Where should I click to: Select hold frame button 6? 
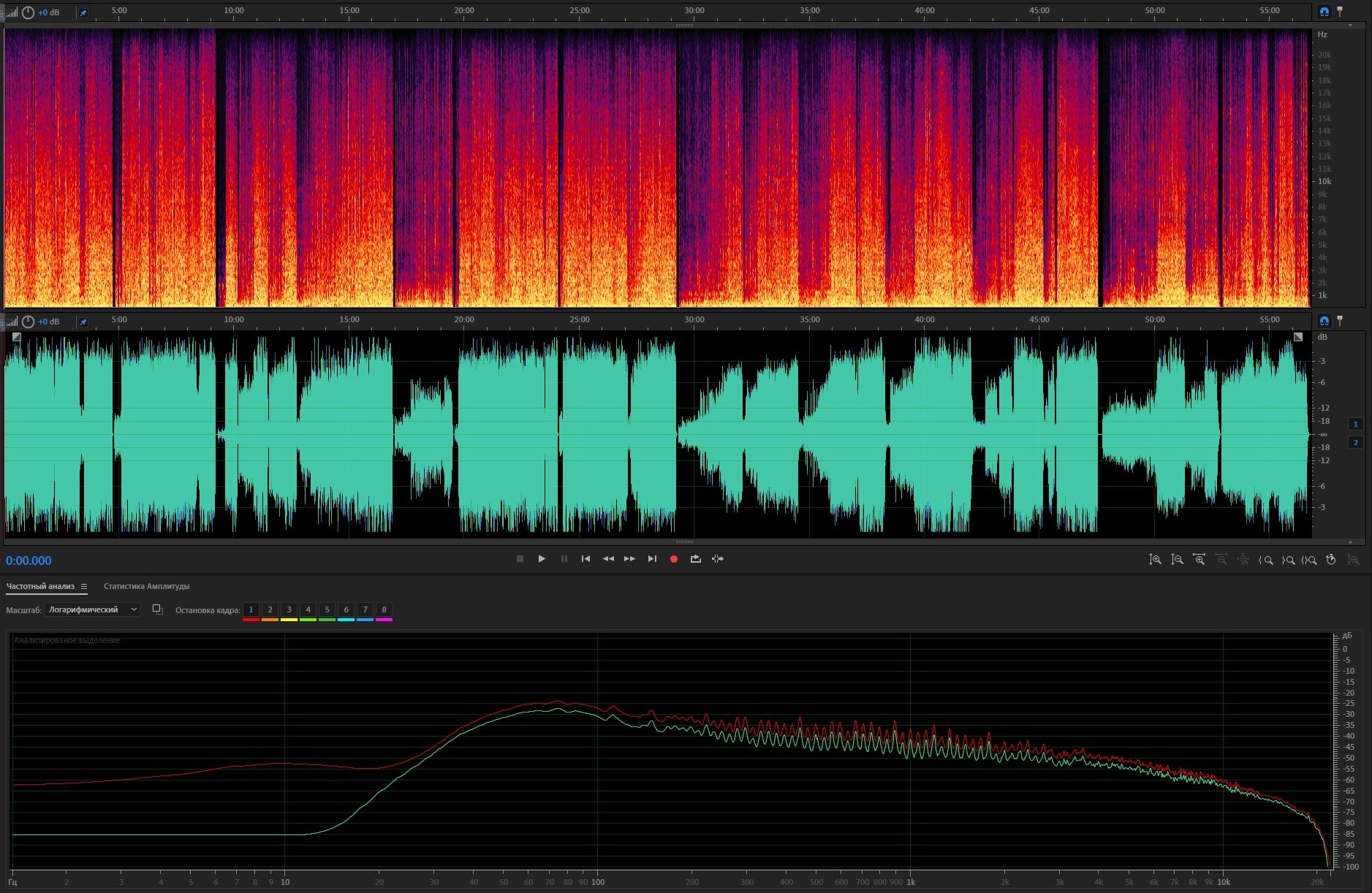pos(346,610)
